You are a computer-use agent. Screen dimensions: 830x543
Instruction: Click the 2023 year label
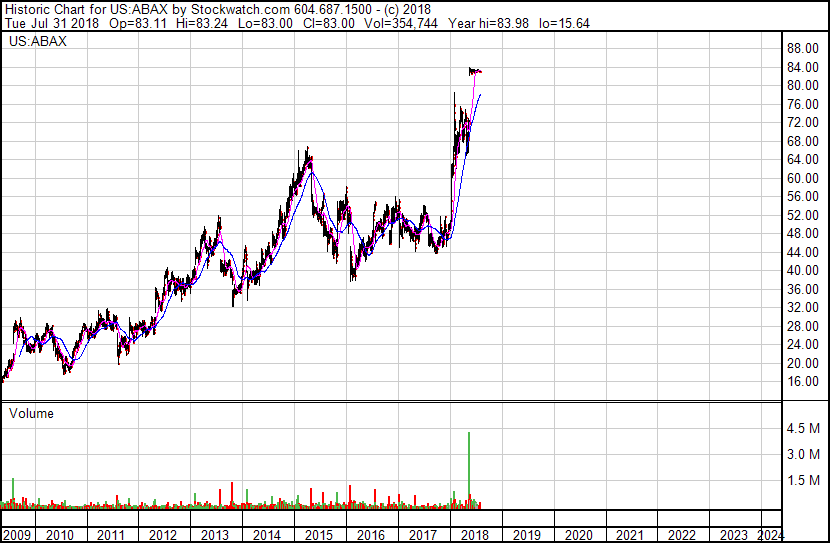pos(734,535)
